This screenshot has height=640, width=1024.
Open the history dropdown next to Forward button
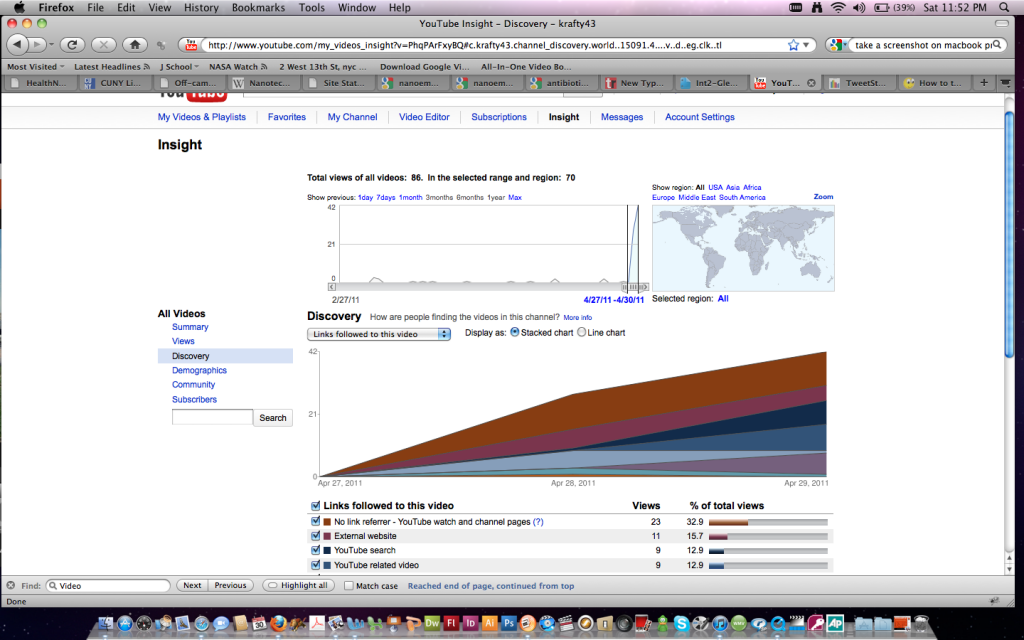pyautogui.click(x=50, y=45)
